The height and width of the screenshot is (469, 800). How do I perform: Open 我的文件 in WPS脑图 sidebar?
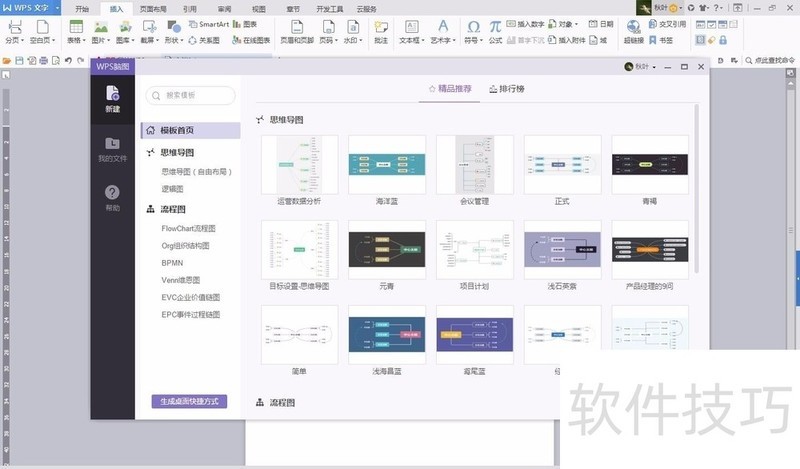coord(112,150)
